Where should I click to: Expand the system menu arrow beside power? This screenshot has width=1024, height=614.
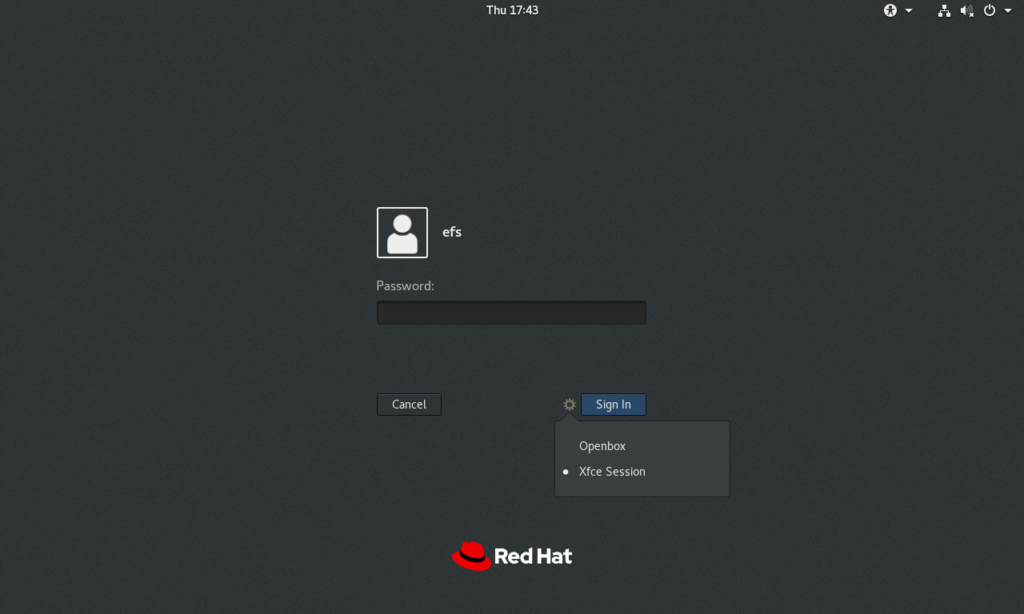[x=1008, y=10]
